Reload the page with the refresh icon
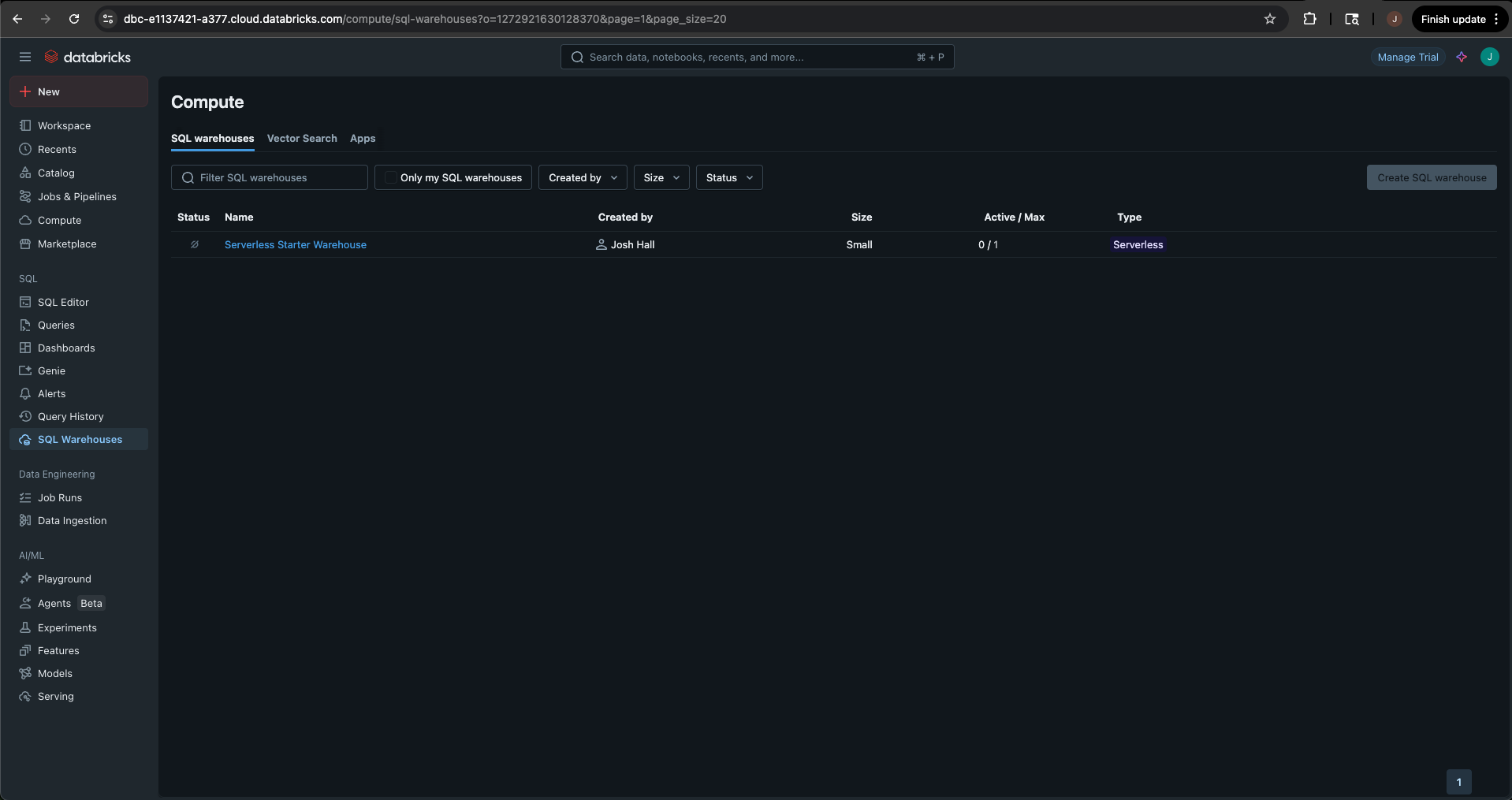This screenshot has width=1512, height=800. [74, 19]
